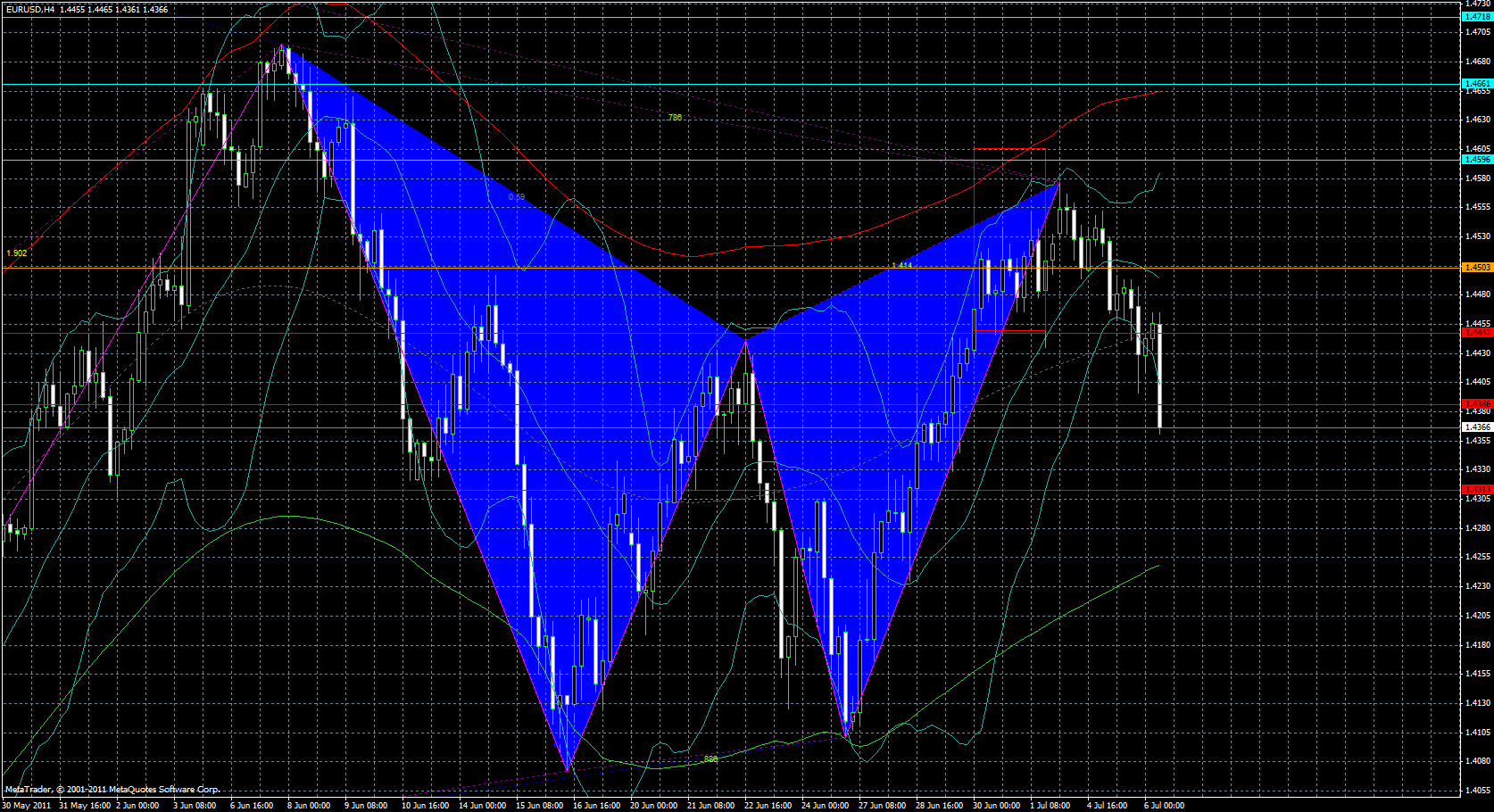The height and width of the screenshot is (812, 1494).
Task: Click the 31 May 16:00 time label
Action: tap(85, 806)
